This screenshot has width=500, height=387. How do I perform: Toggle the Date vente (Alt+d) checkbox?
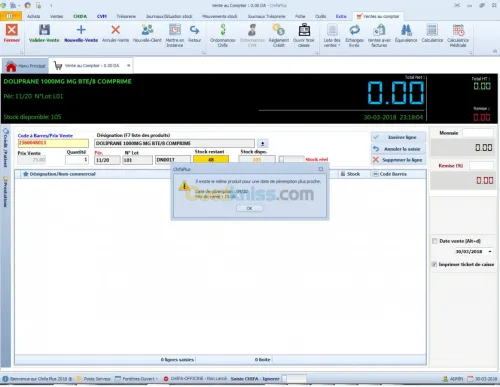point(434,241)
